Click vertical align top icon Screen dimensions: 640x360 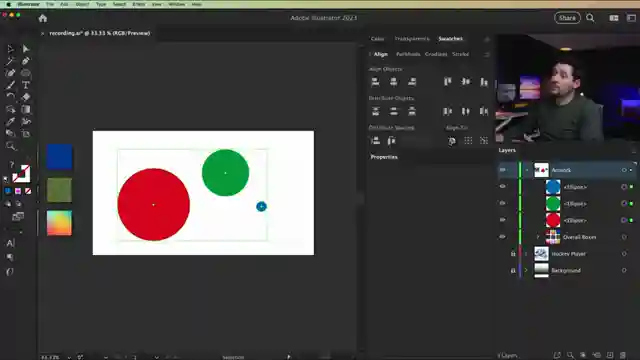(448, 82)
